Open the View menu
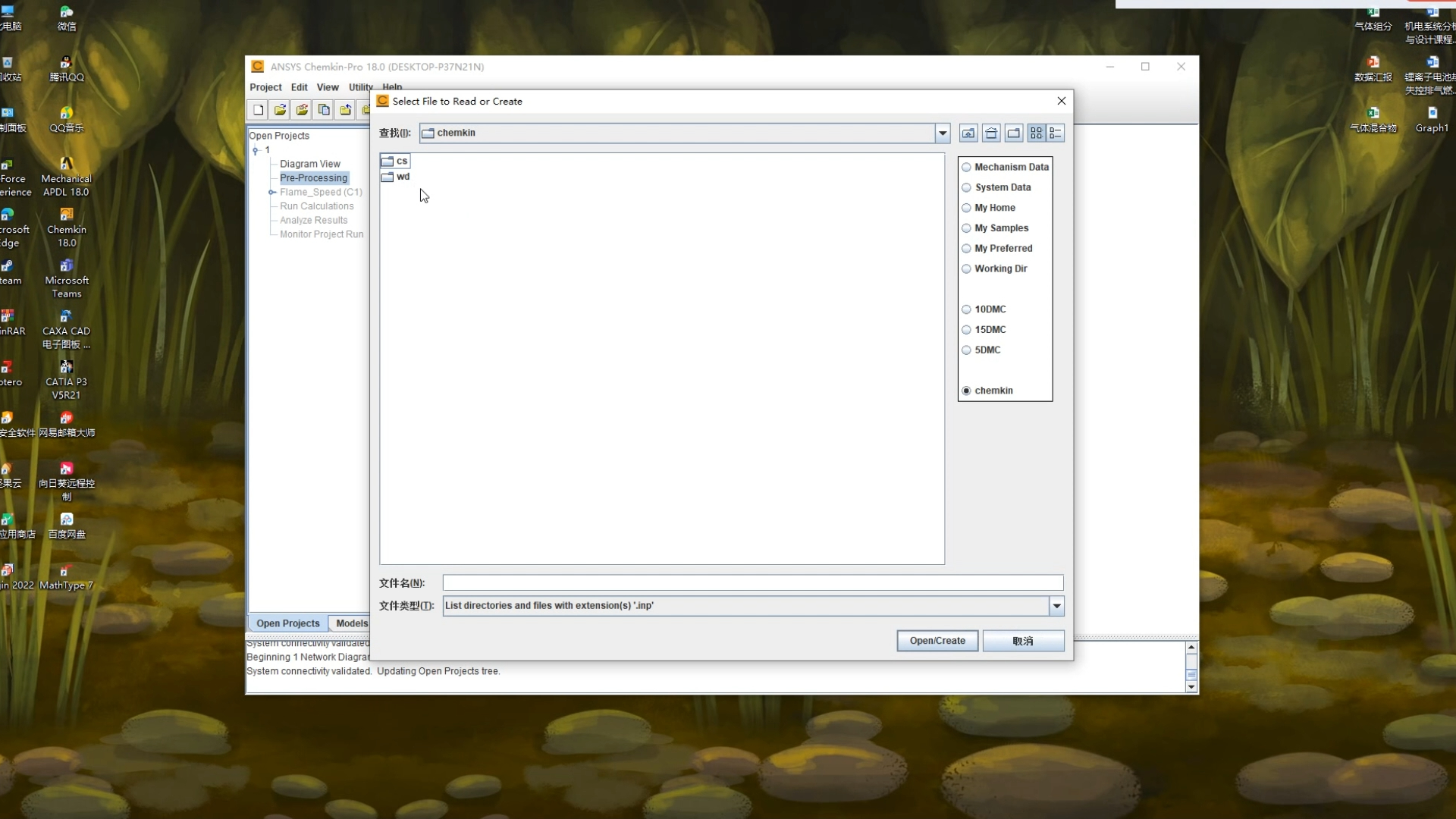1456x819 pixels. click(328, 87)
